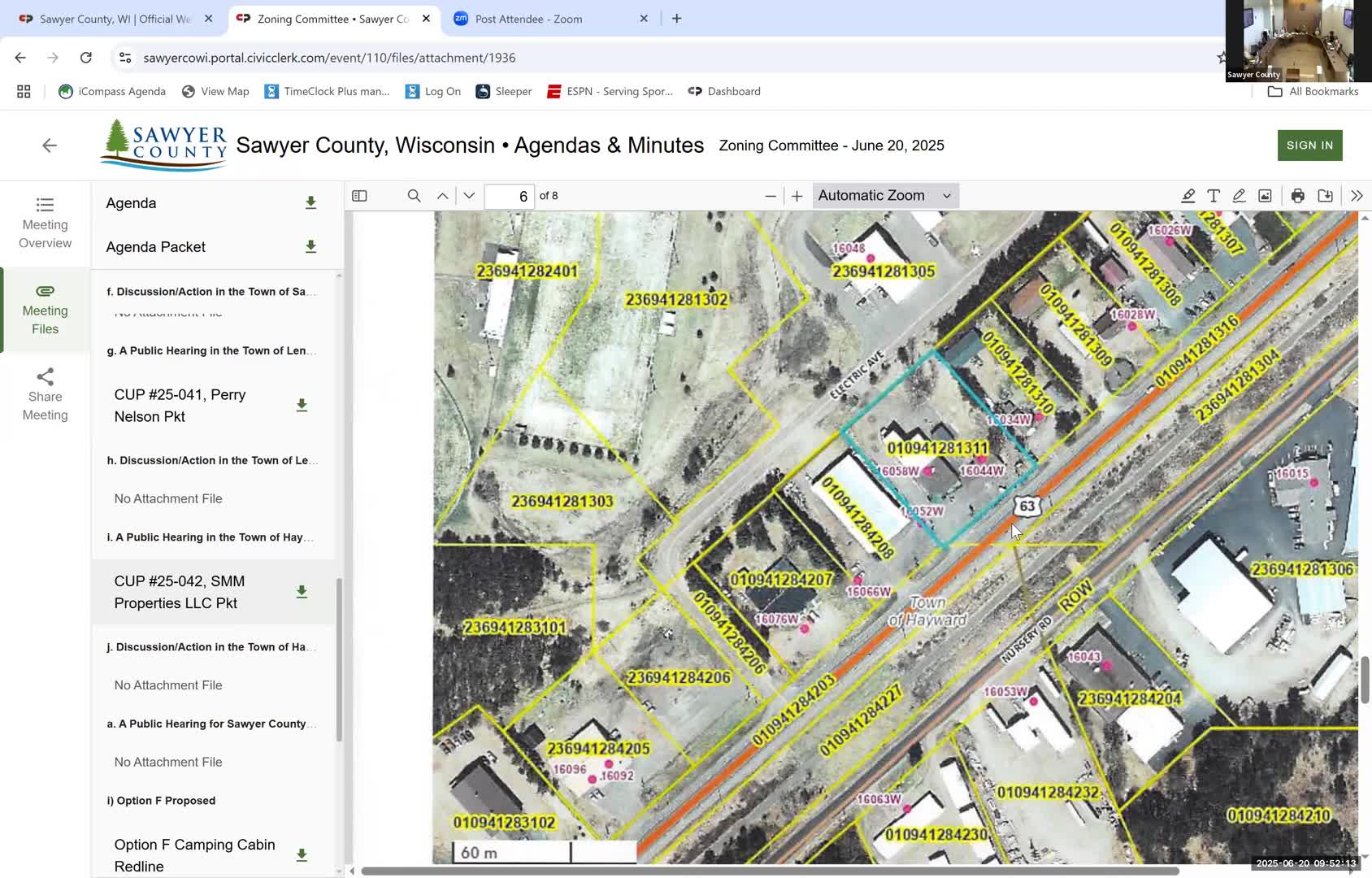Select the highlight annotation tool
The image size is (1372, 878).
click(1187, 196)
